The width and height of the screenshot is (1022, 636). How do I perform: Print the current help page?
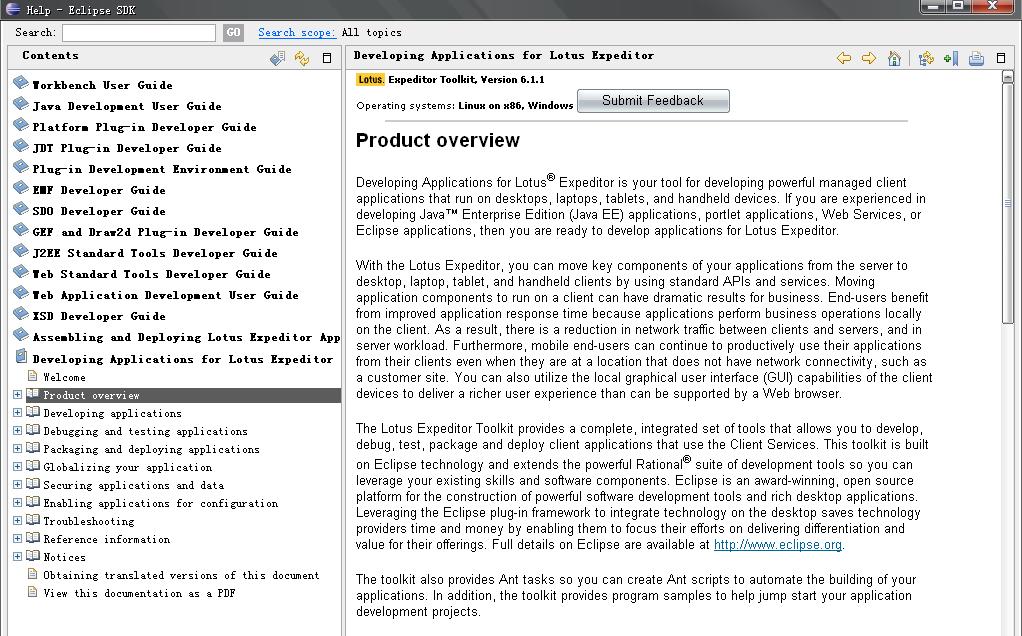976,58
